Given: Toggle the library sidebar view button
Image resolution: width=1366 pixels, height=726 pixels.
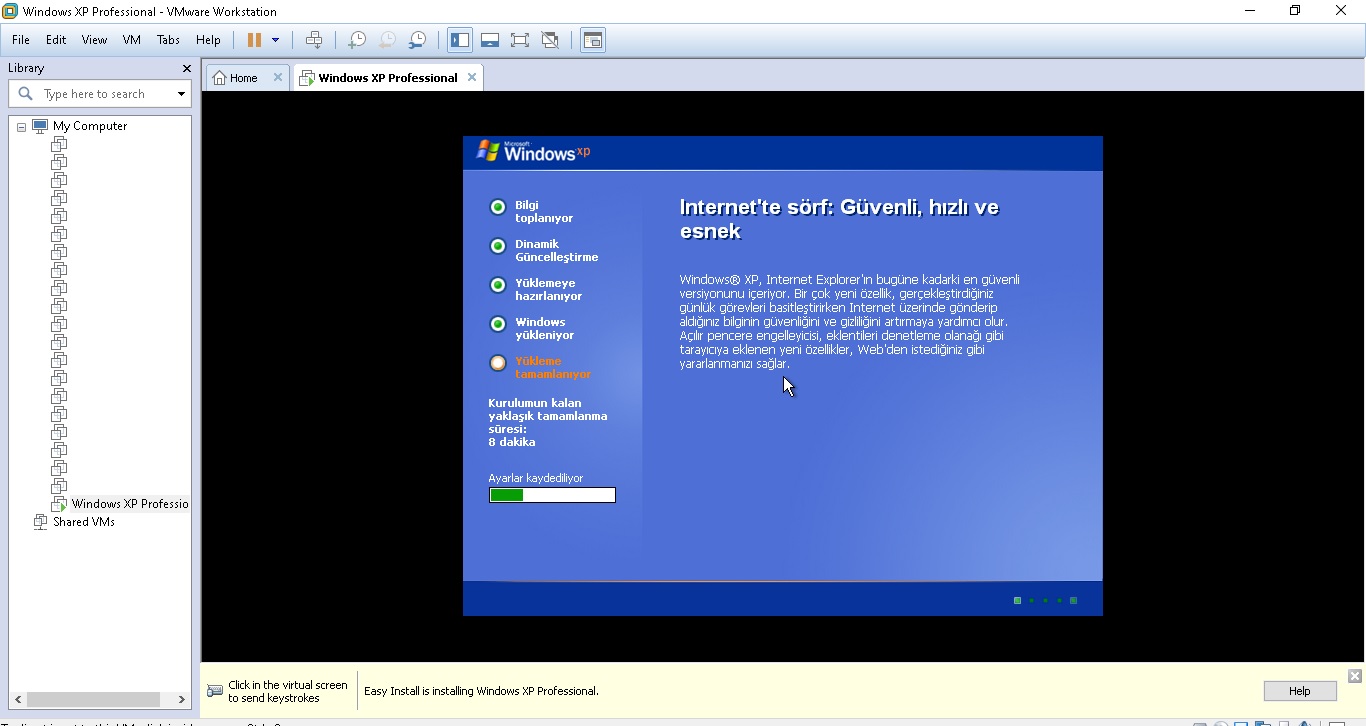Looking at the screenshot, I should (x=460, y=40).
